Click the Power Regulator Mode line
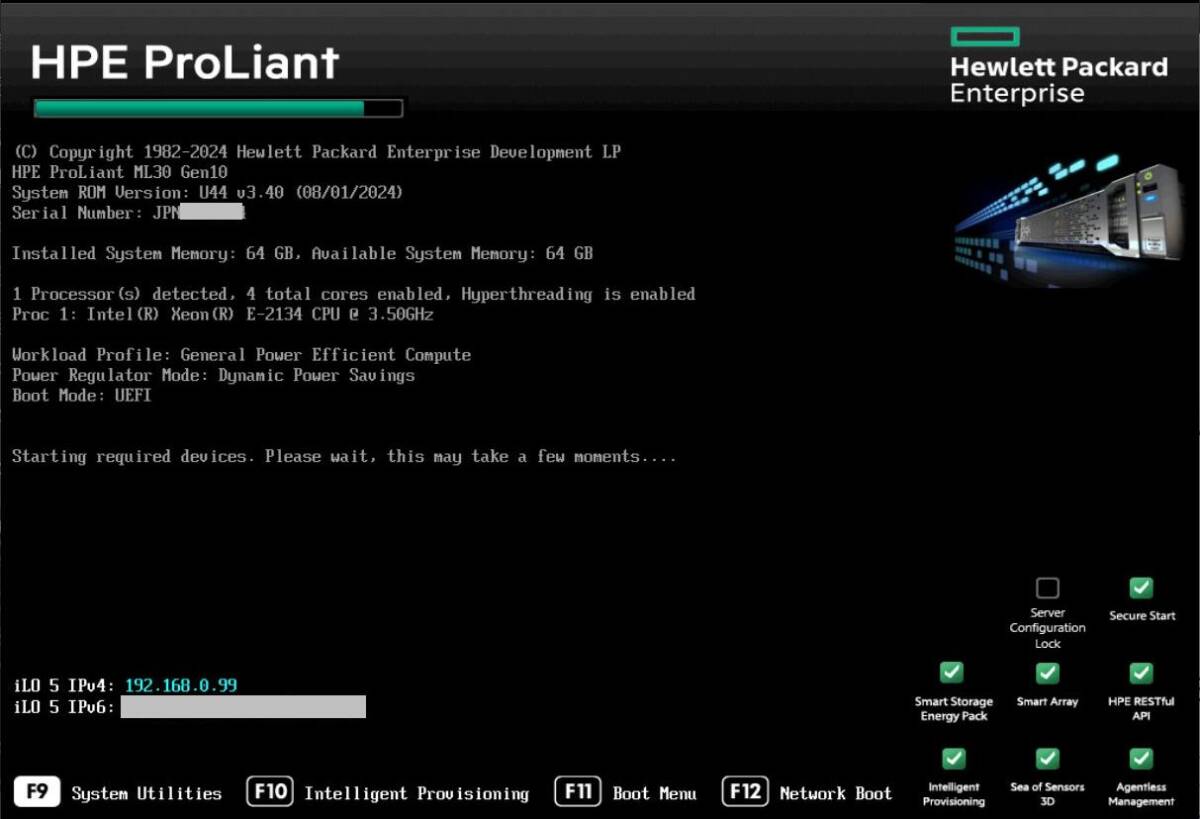This screenshot has height=819, width=1200. 213,375
